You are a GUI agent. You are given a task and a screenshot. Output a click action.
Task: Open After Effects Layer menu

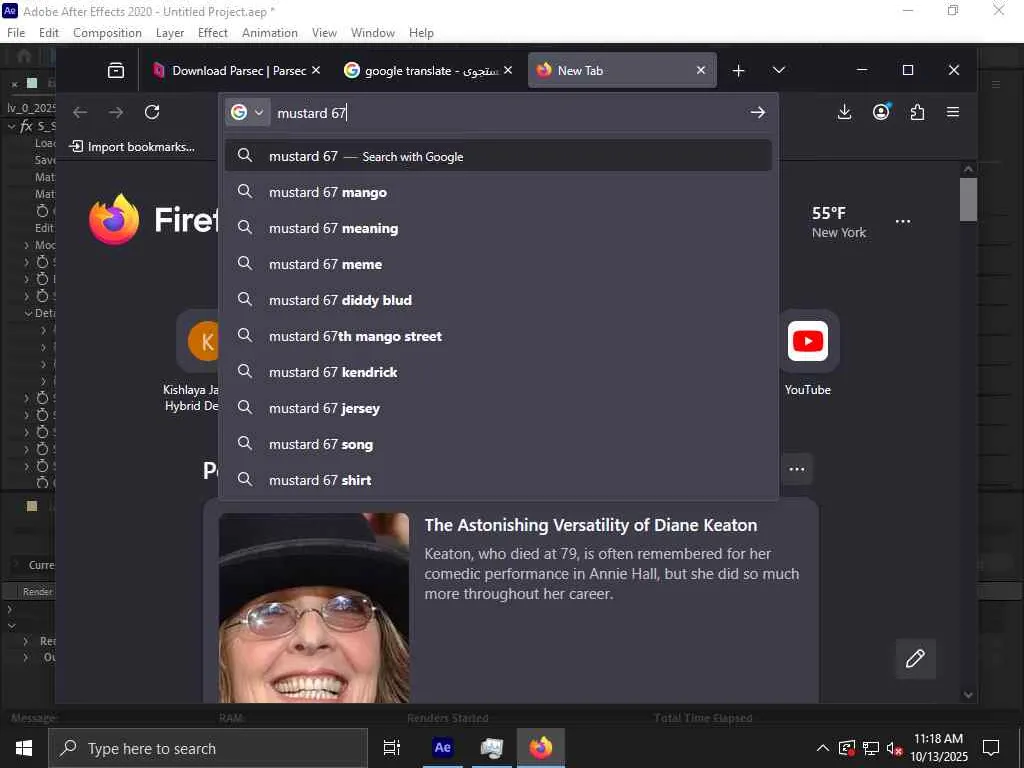(170, 33)
